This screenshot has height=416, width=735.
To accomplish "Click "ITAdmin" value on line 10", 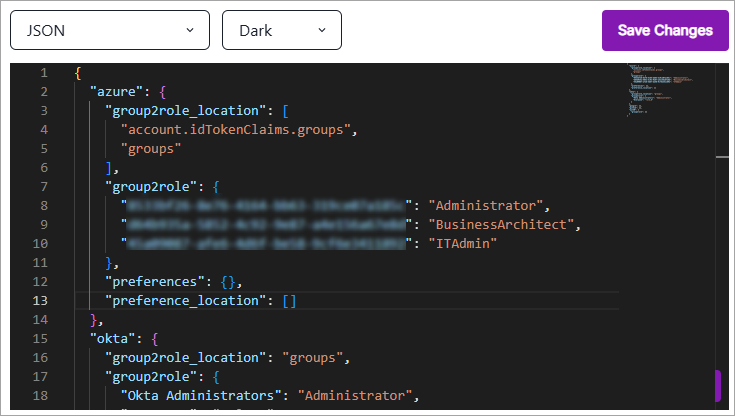I will [x=463, y=243].
